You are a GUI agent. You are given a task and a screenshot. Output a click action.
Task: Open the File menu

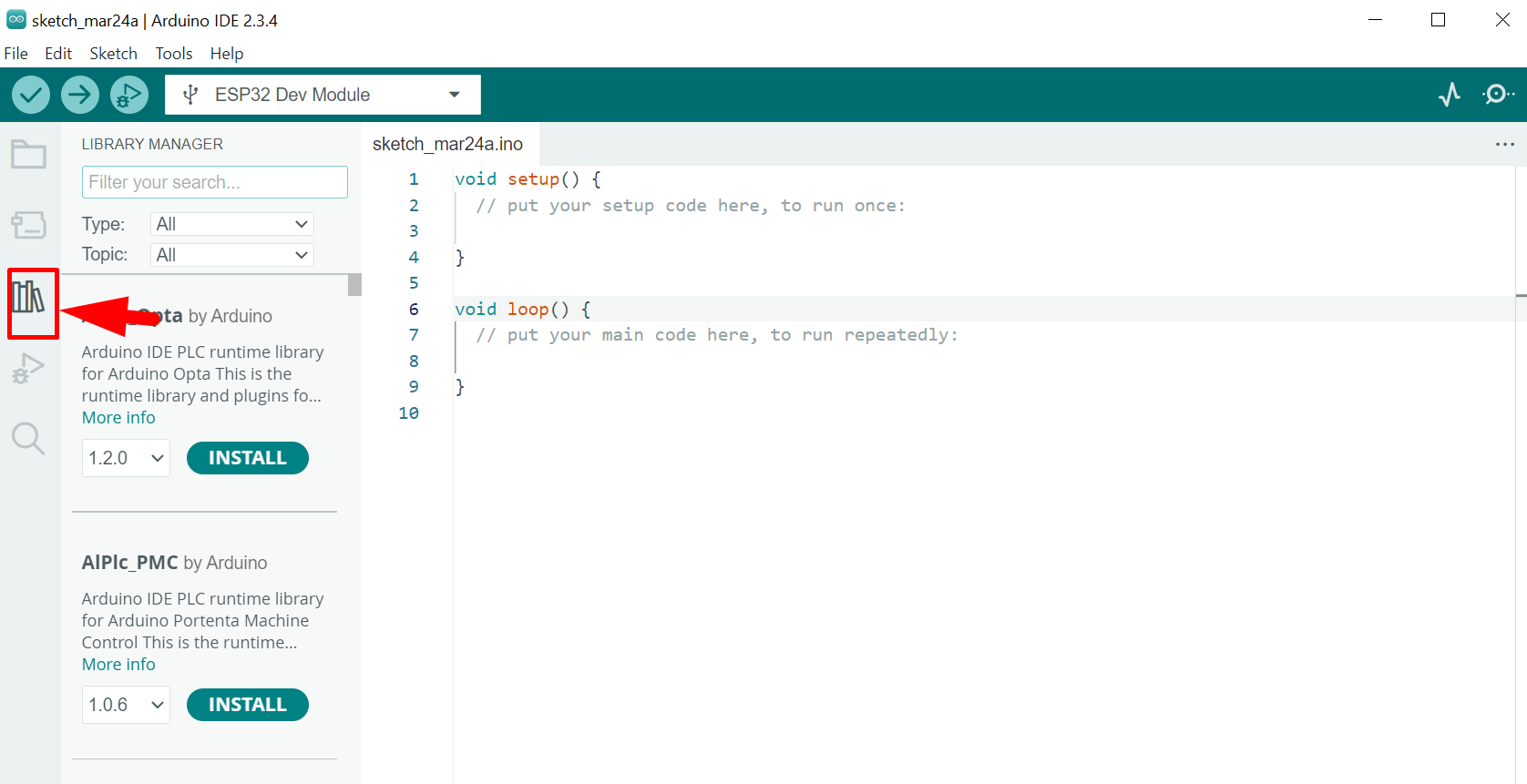pos(16,54)
